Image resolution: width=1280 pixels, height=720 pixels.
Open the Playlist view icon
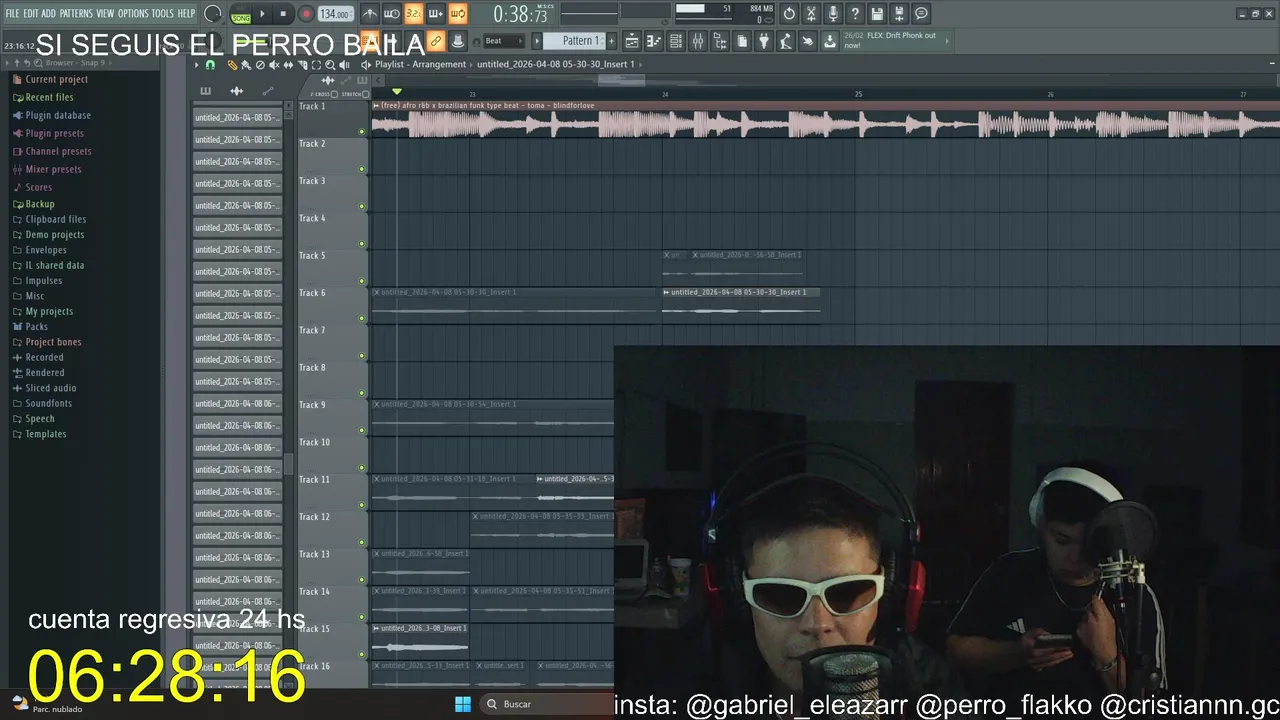pyautogui.click(x=632, y=41)
